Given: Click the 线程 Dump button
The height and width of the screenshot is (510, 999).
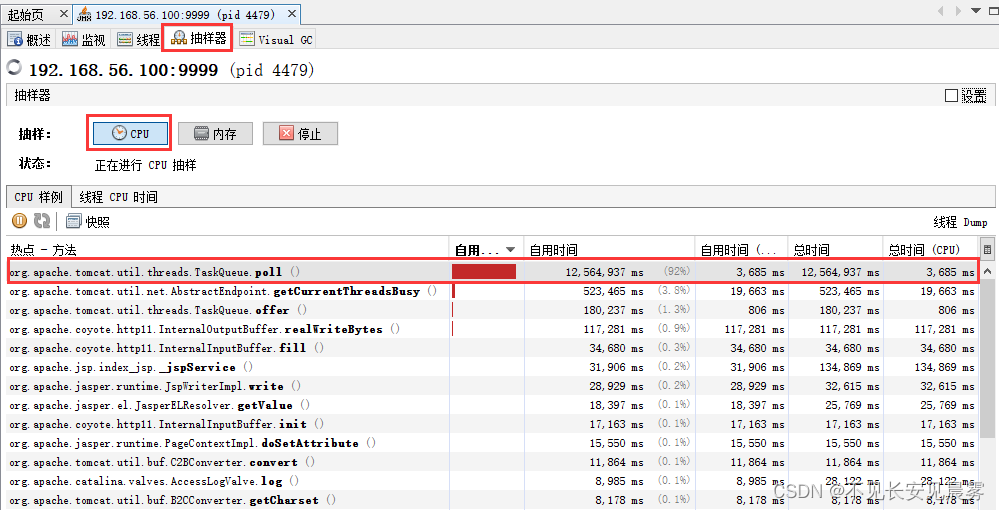Looking at the screenshot, I should (x=960, y=222).
